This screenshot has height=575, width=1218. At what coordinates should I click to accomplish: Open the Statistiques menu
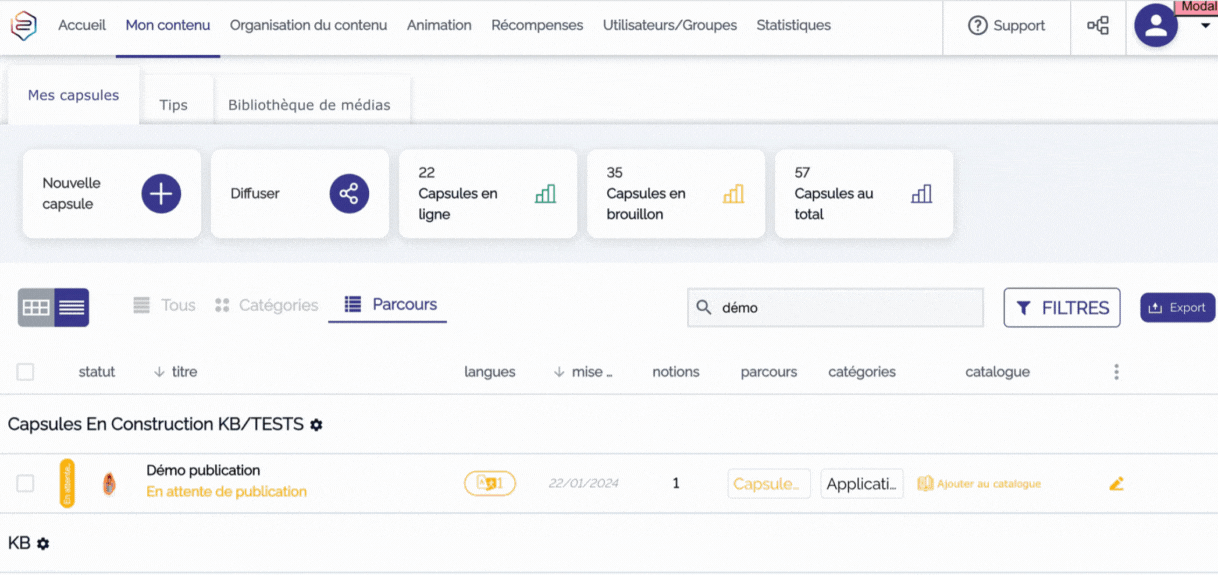(x=793, y=26)
